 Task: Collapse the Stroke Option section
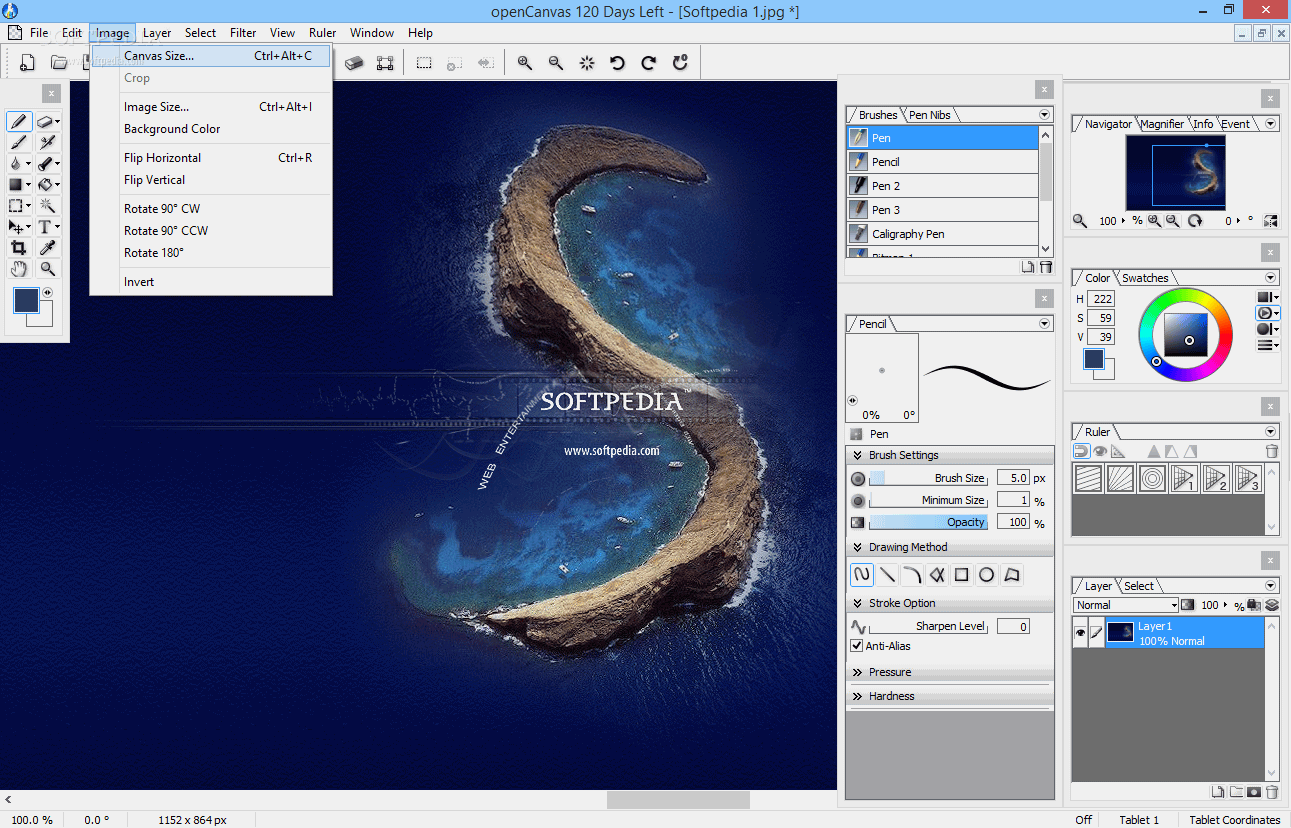click(x=857, y=603)
